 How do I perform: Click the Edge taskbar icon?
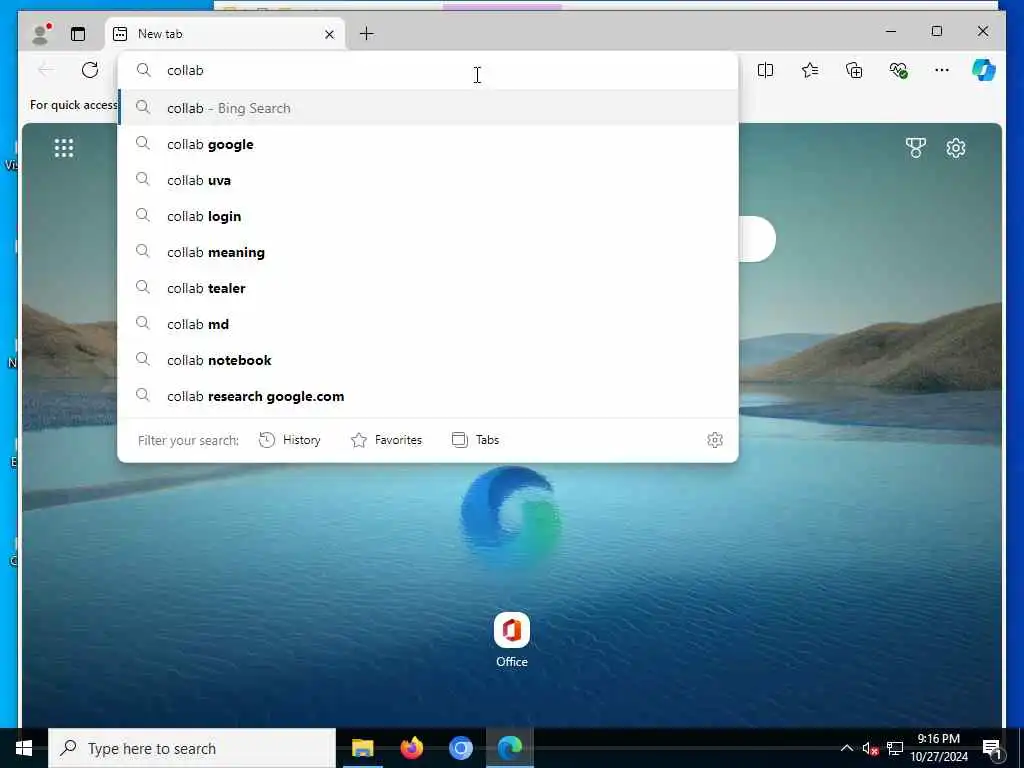tap(510, 748)
